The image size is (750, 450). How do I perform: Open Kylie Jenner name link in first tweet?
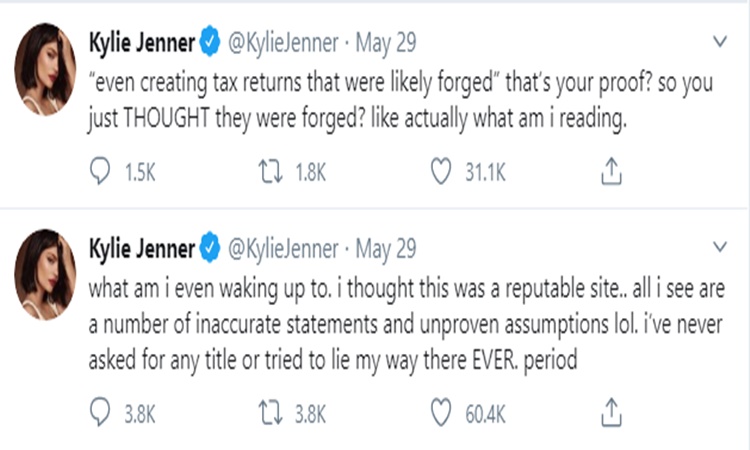pos(142,43)
